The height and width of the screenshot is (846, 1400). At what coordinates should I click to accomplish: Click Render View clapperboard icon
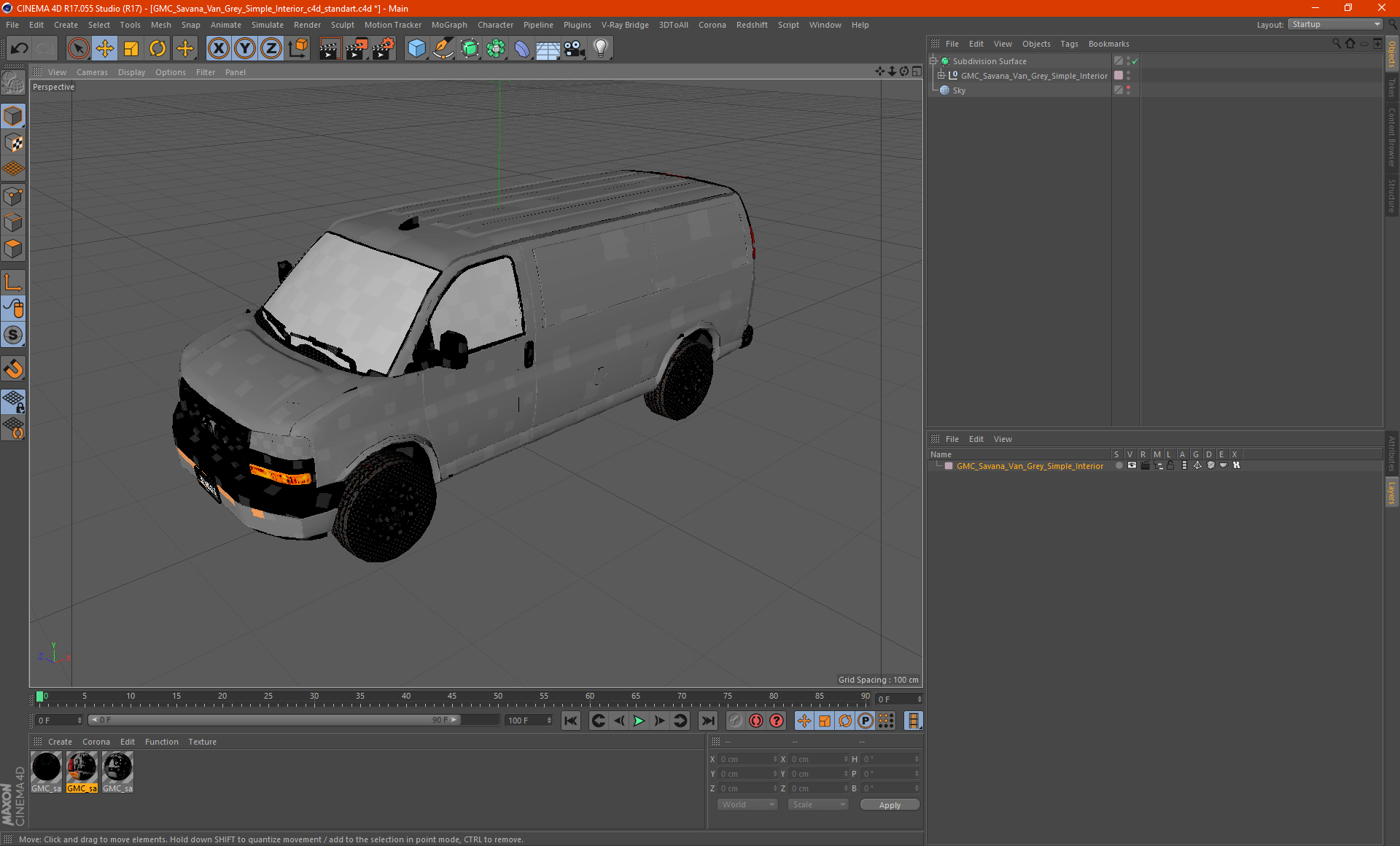pos(330,48)
